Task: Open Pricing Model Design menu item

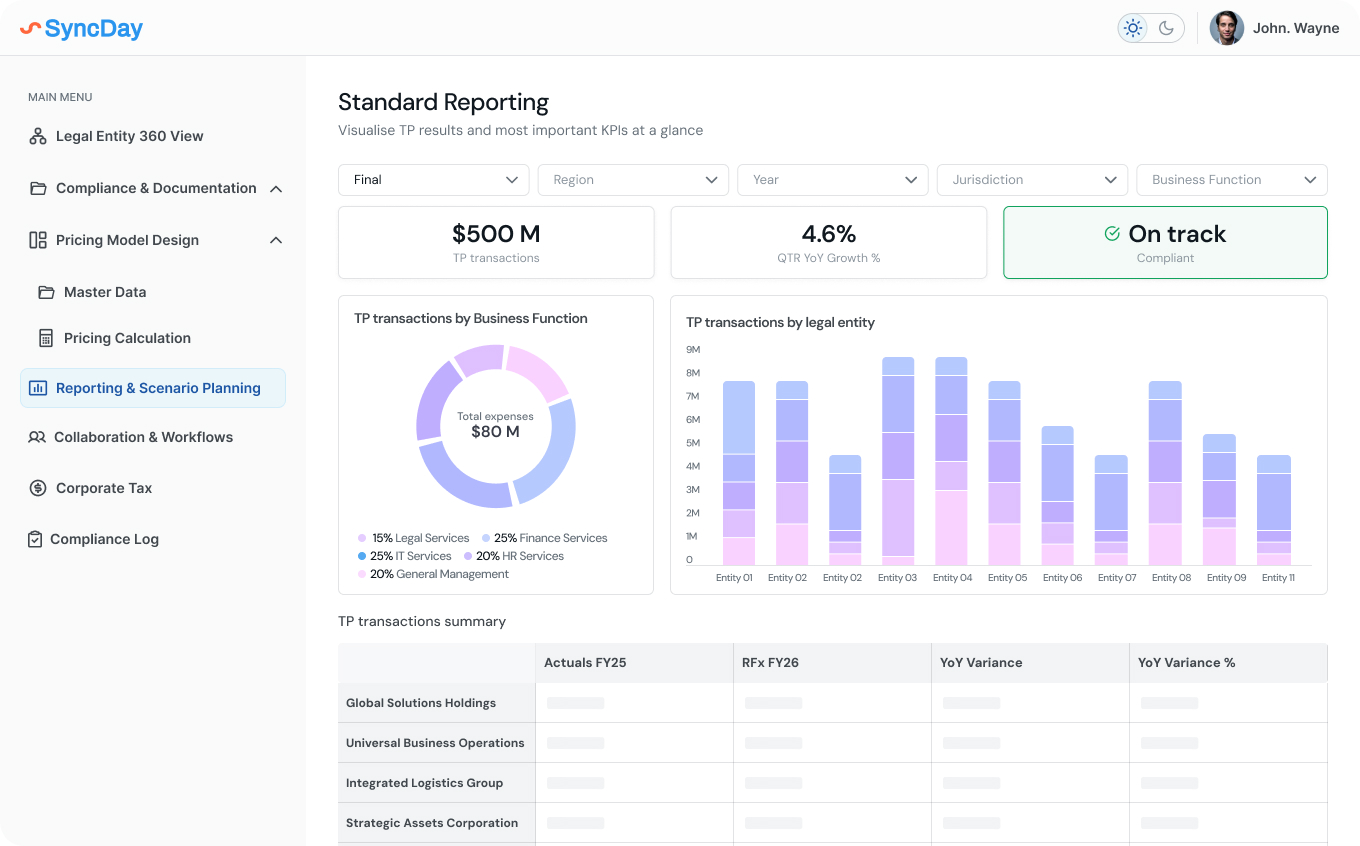Action: click(x=127, y=240)
